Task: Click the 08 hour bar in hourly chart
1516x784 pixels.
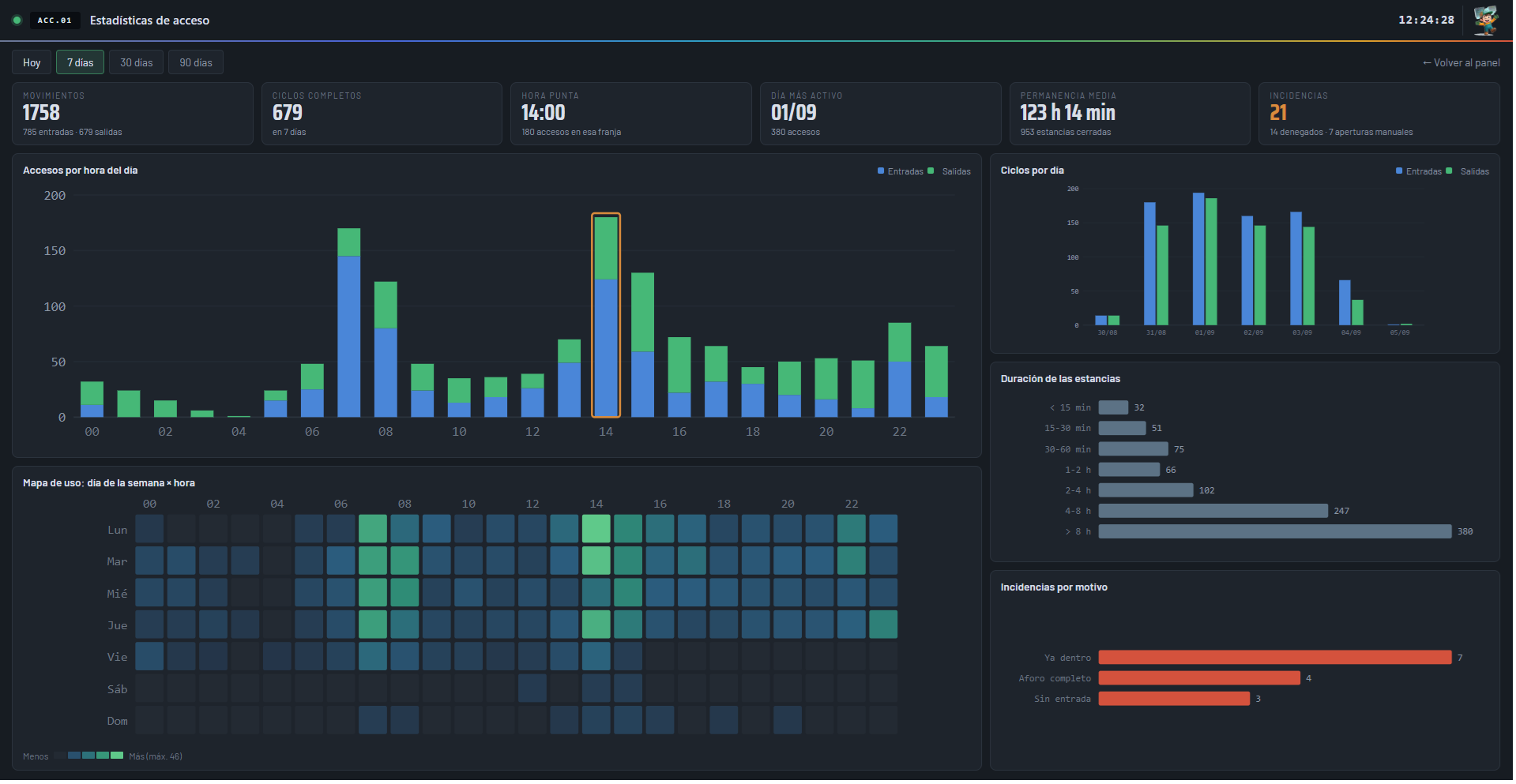Action: click(x=386, y=349)
